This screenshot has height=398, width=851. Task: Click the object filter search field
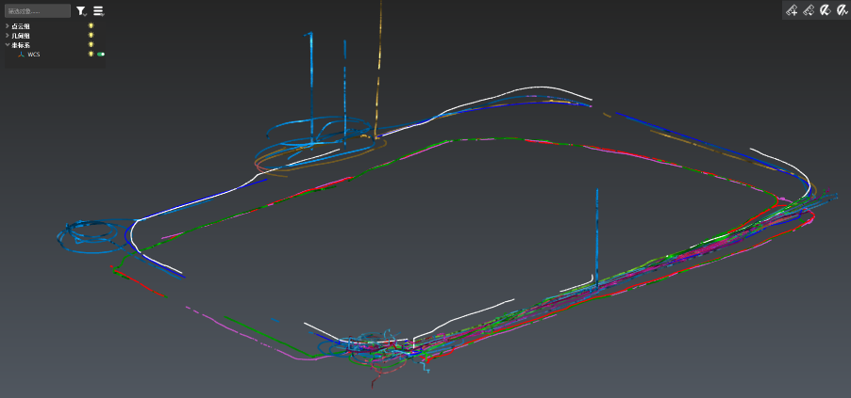tap(38, 11)
